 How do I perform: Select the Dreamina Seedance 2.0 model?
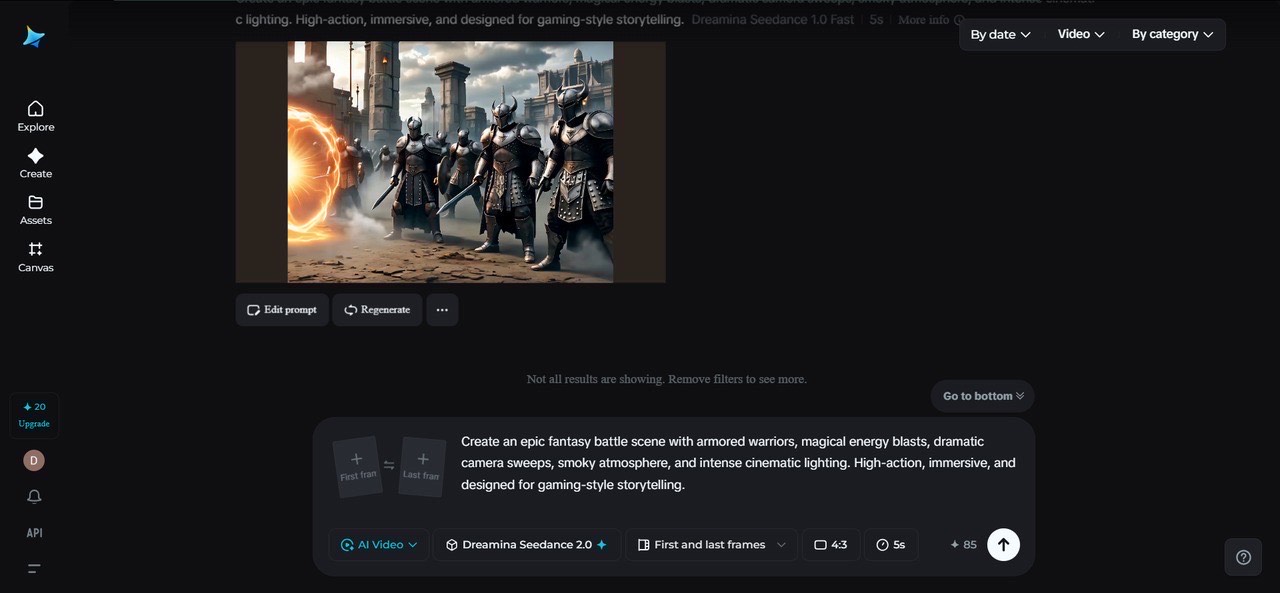click(526, 545)
